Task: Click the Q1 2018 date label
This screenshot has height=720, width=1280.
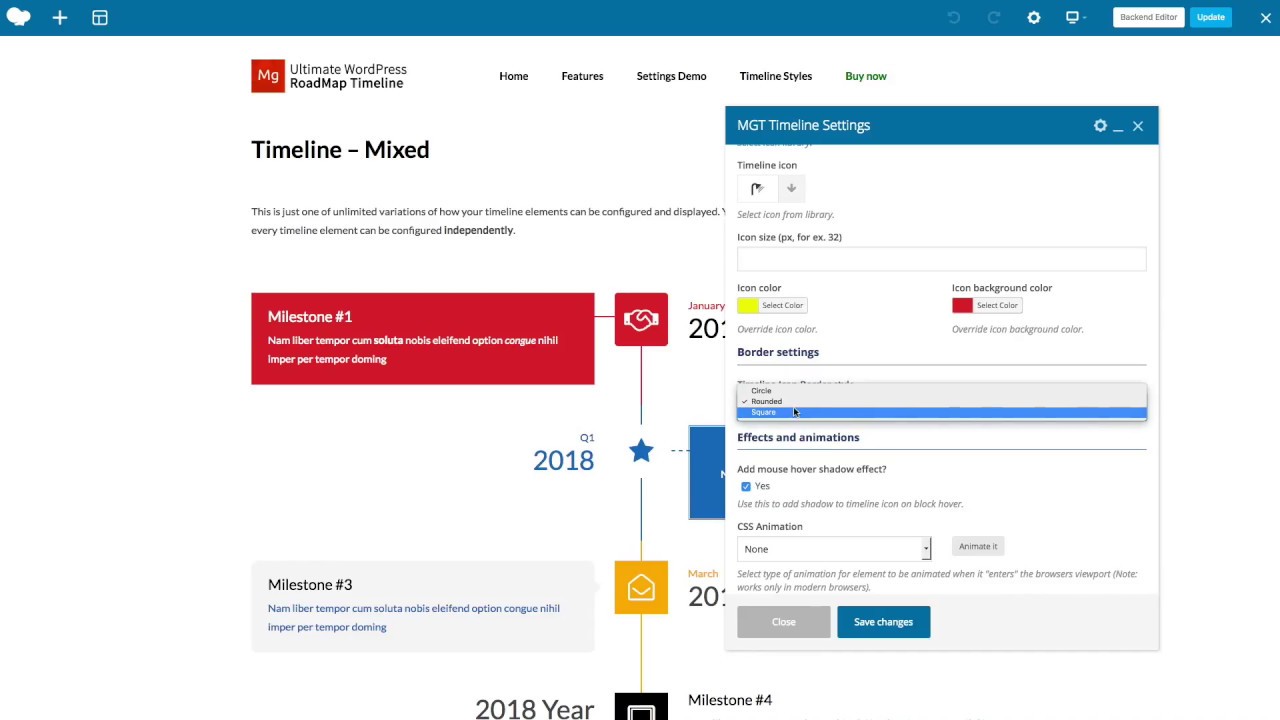Action: click(x=563, y=453)
